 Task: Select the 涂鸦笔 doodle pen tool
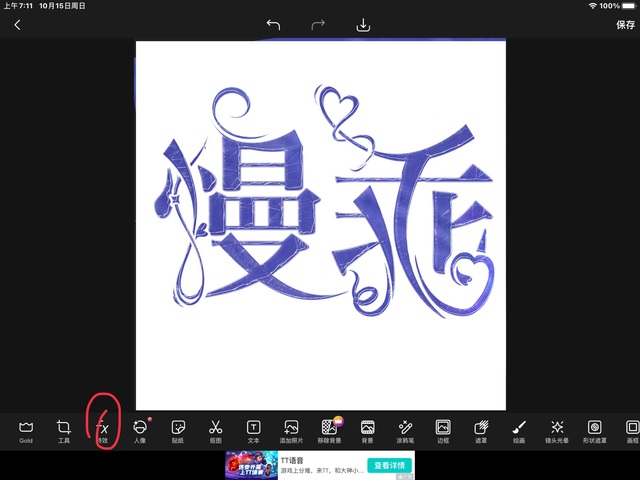pyautogui.click(x=405, y=429)
